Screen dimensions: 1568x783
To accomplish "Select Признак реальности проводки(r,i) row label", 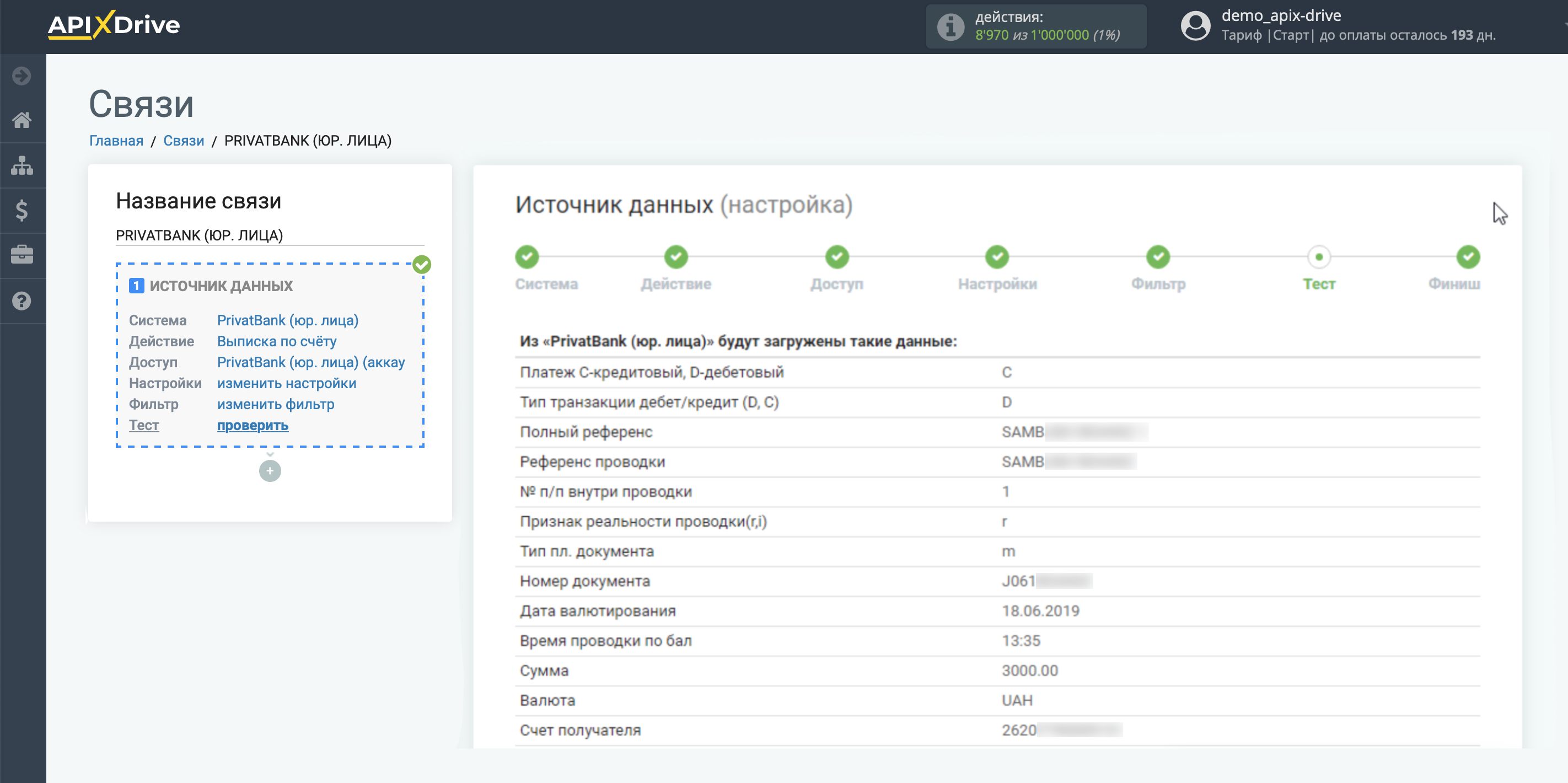I will point(643,522).
